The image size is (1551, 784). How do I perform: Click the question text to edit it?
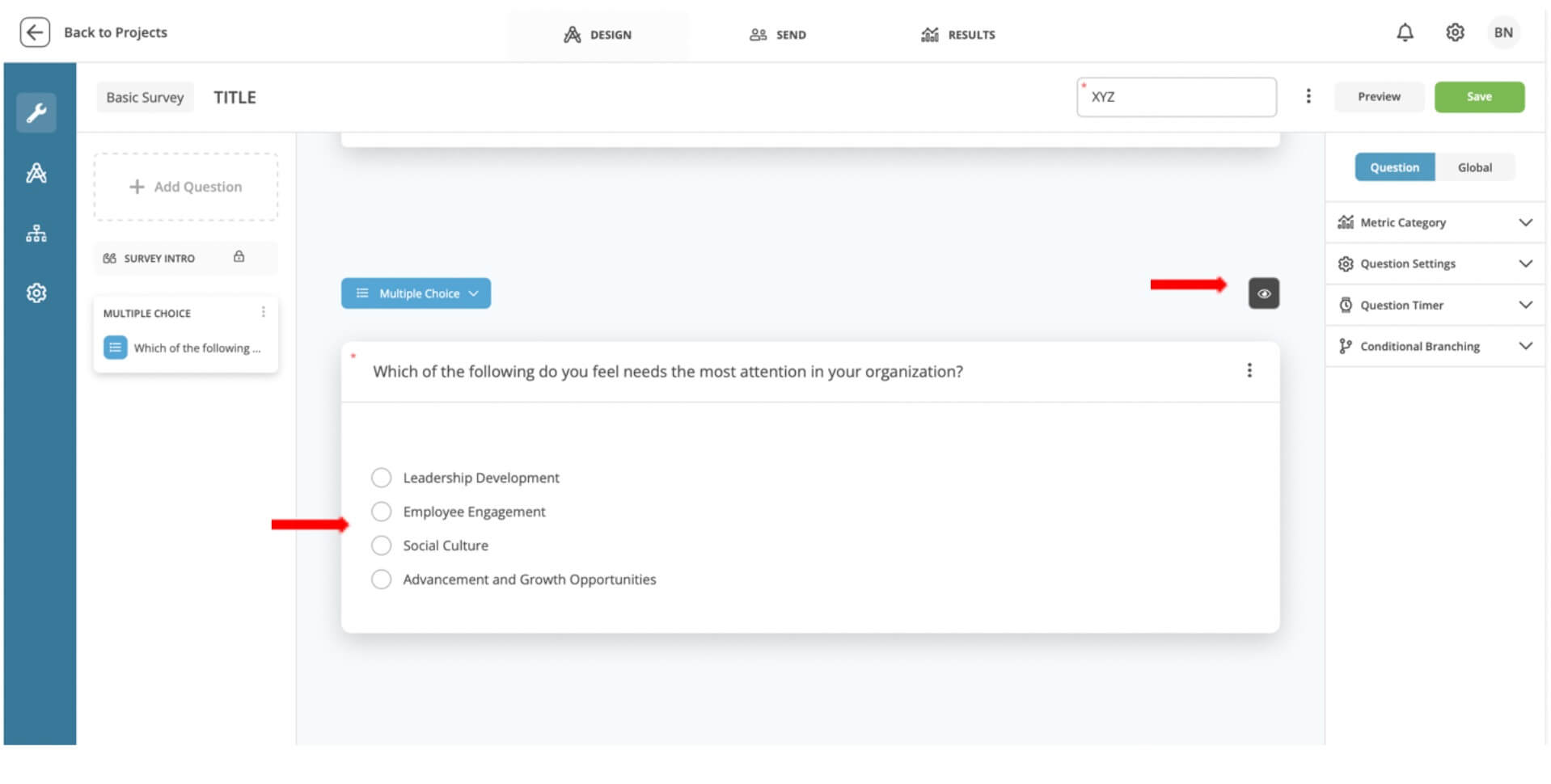[x=668, y=371]
